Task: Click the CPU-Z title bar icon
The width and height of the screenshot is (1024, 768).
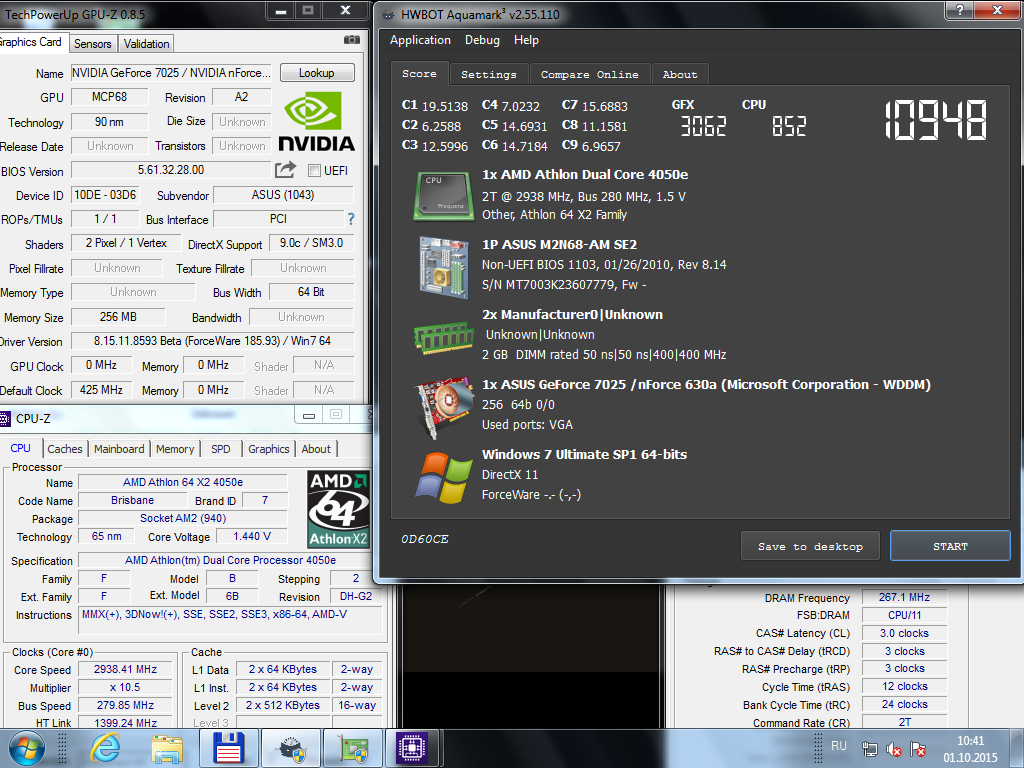Action: point(5,419)
